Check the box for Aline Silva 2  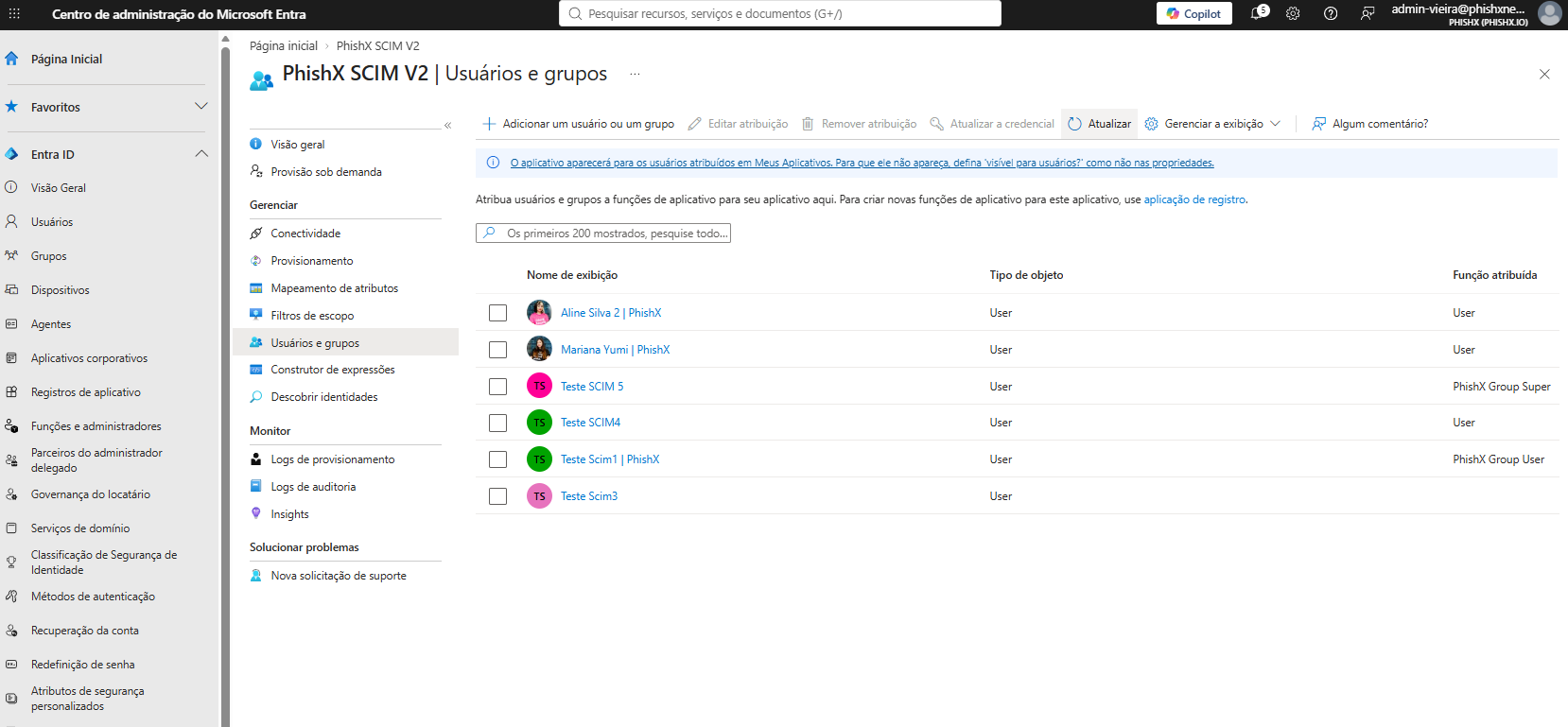[x=497, y=313]
